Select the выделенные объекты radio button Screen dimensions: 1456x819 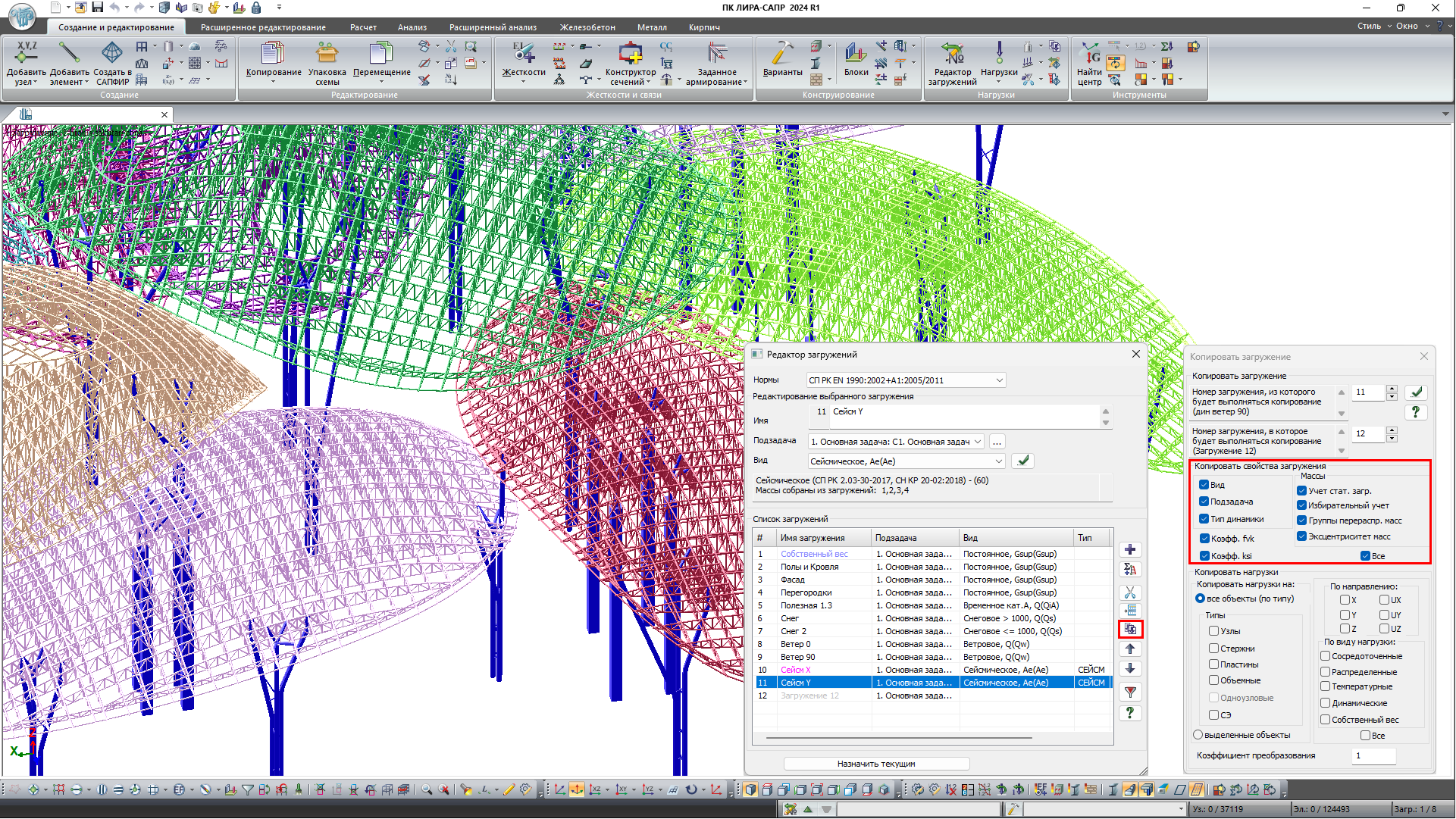click(1198, 735)
